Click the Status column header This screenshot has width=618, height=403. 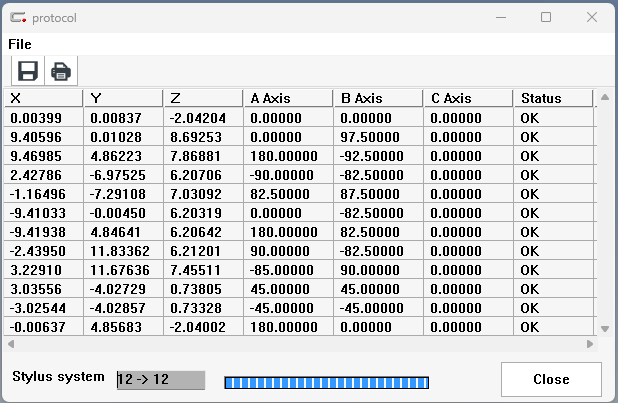pos(553,98)
